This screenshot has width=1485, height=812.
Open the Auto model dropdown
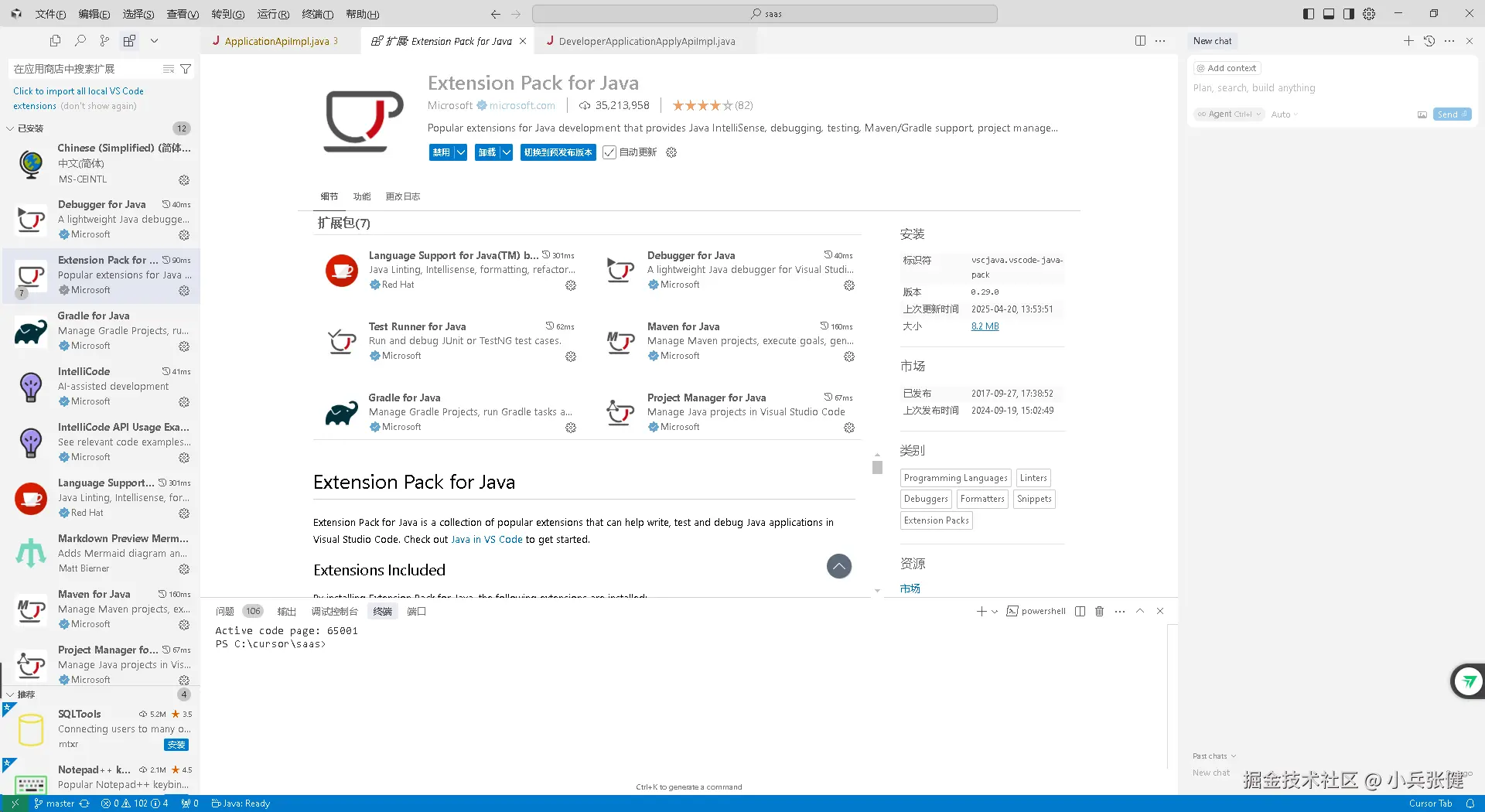1285,114
